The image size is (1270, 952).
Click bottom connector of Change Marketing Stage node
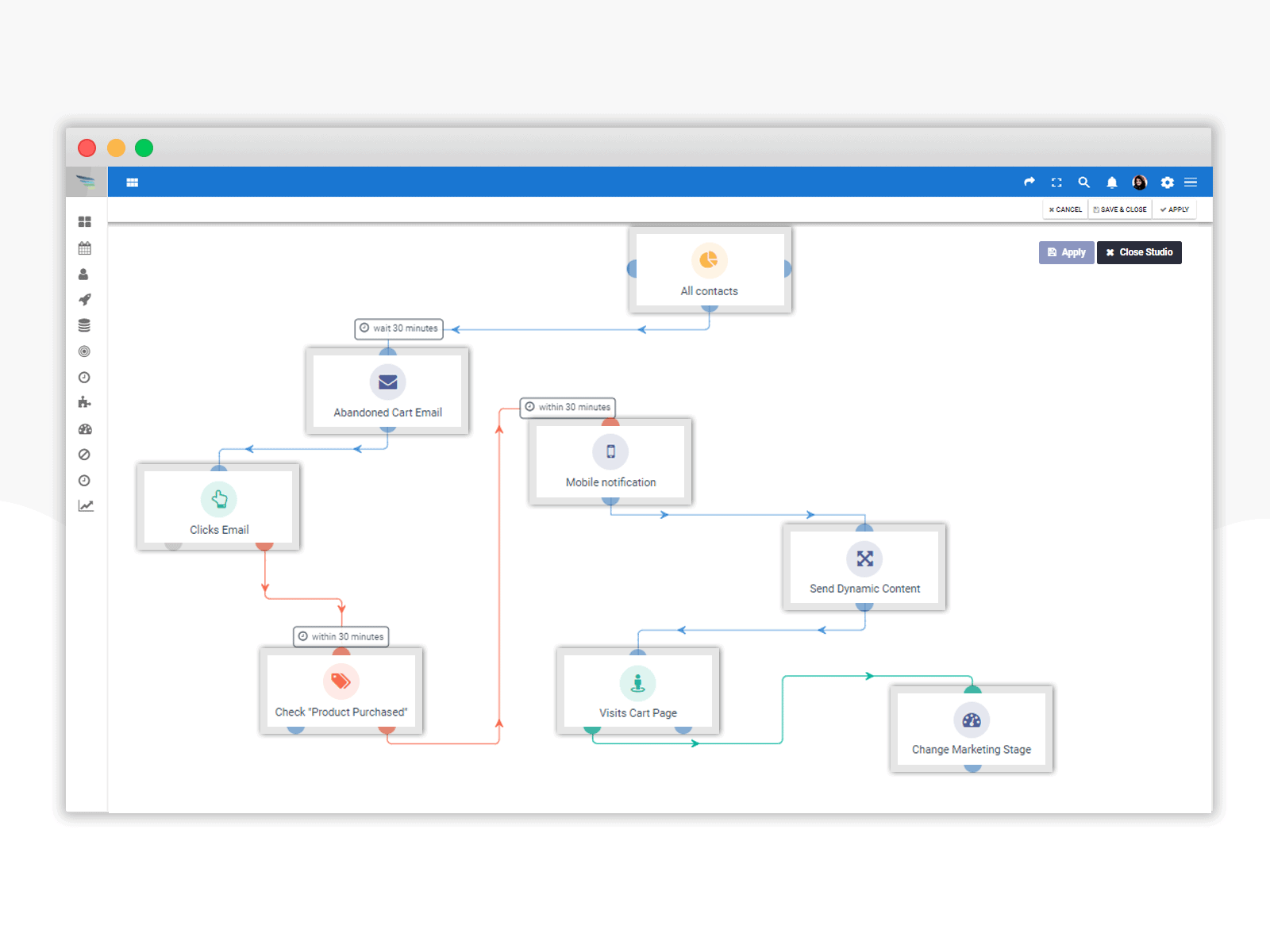click(x=972, y=768)
